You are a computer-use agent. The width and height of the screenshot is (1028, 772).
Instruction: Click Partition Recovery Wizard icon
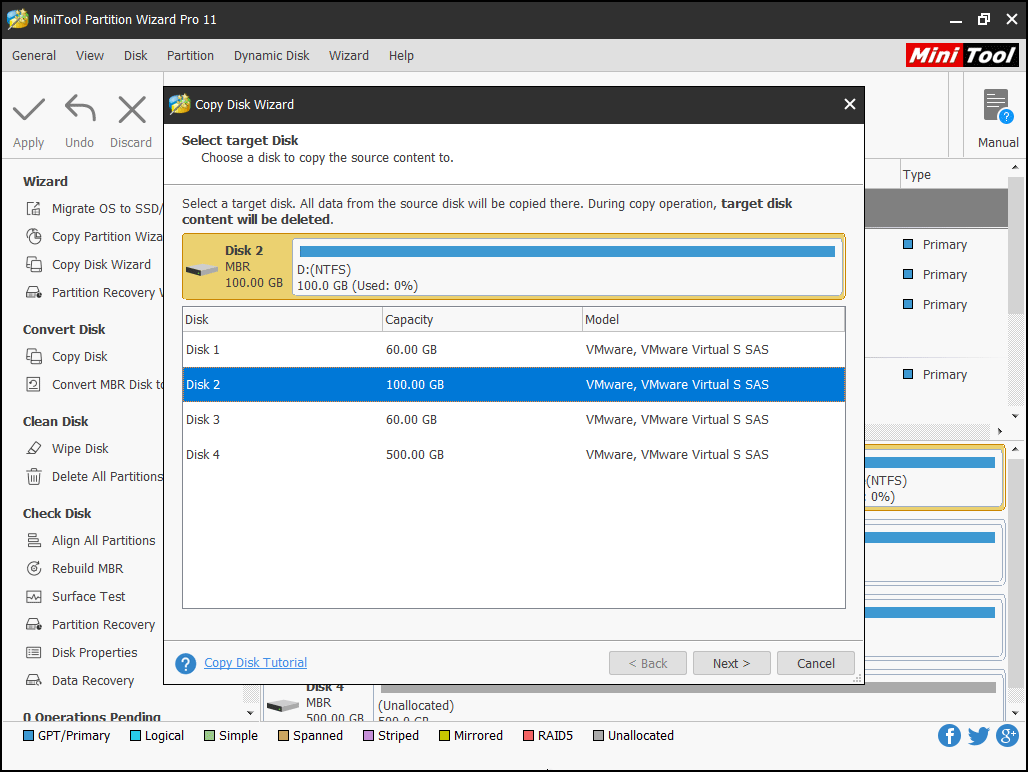pos(33,292)
